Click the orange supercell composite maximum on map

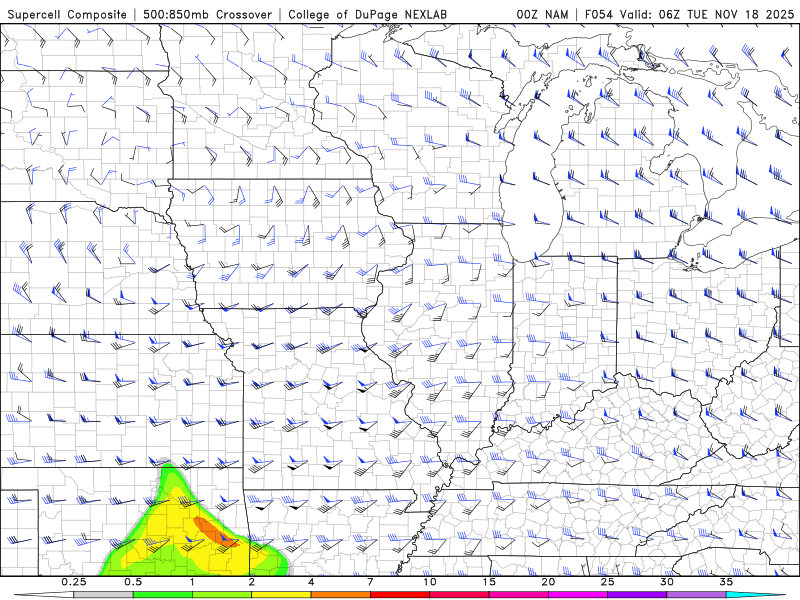pyautogui.click(x=215, y=533)
